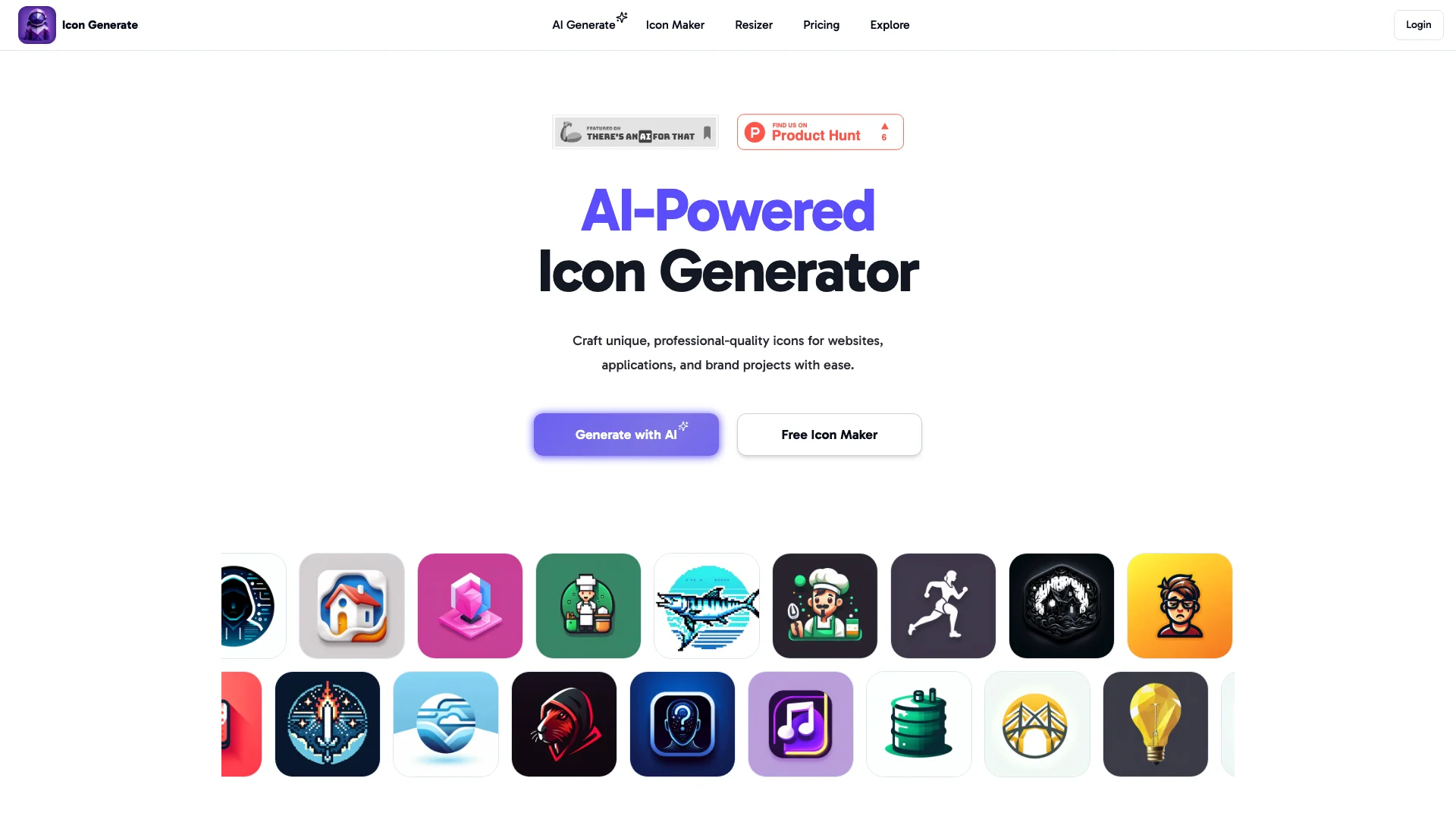Click the swordfish/marlin icon
Screen dimensions: 1456x819
coord(706,605)
